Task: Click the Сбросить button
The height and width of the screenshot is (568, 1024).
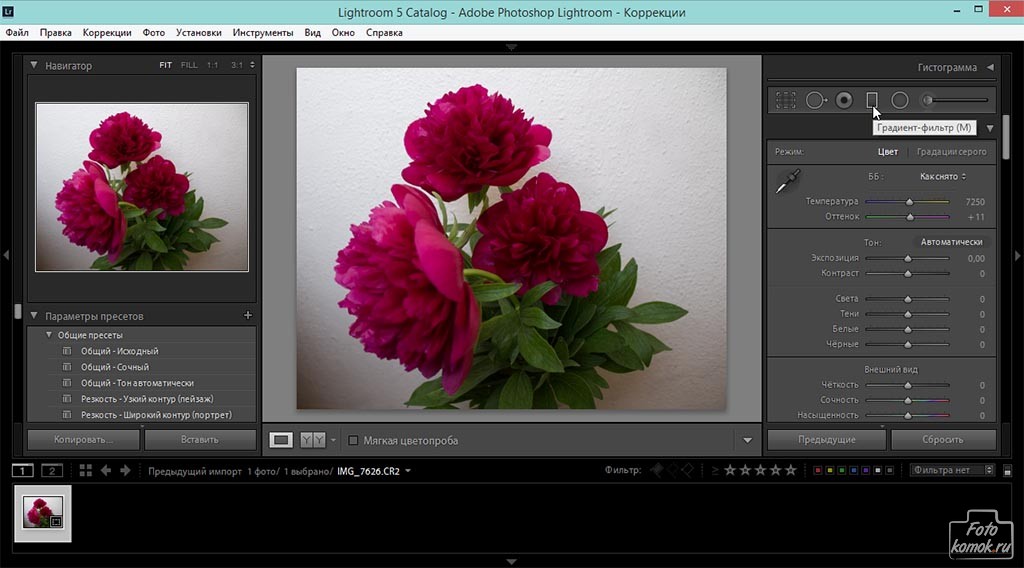Action: (943, 440)
